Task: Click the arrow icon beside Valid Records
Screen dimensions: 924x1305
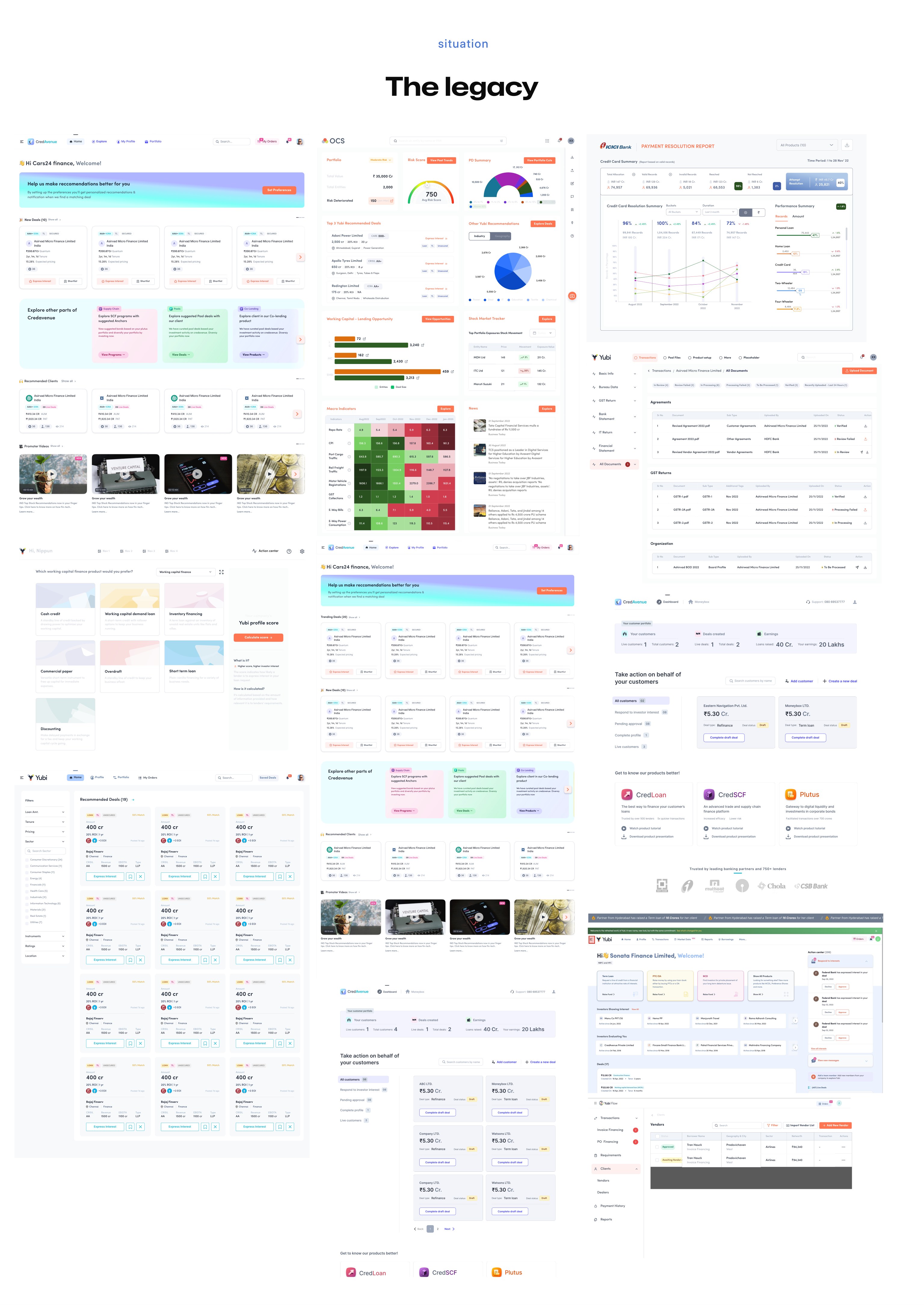Action: [670, 174]
